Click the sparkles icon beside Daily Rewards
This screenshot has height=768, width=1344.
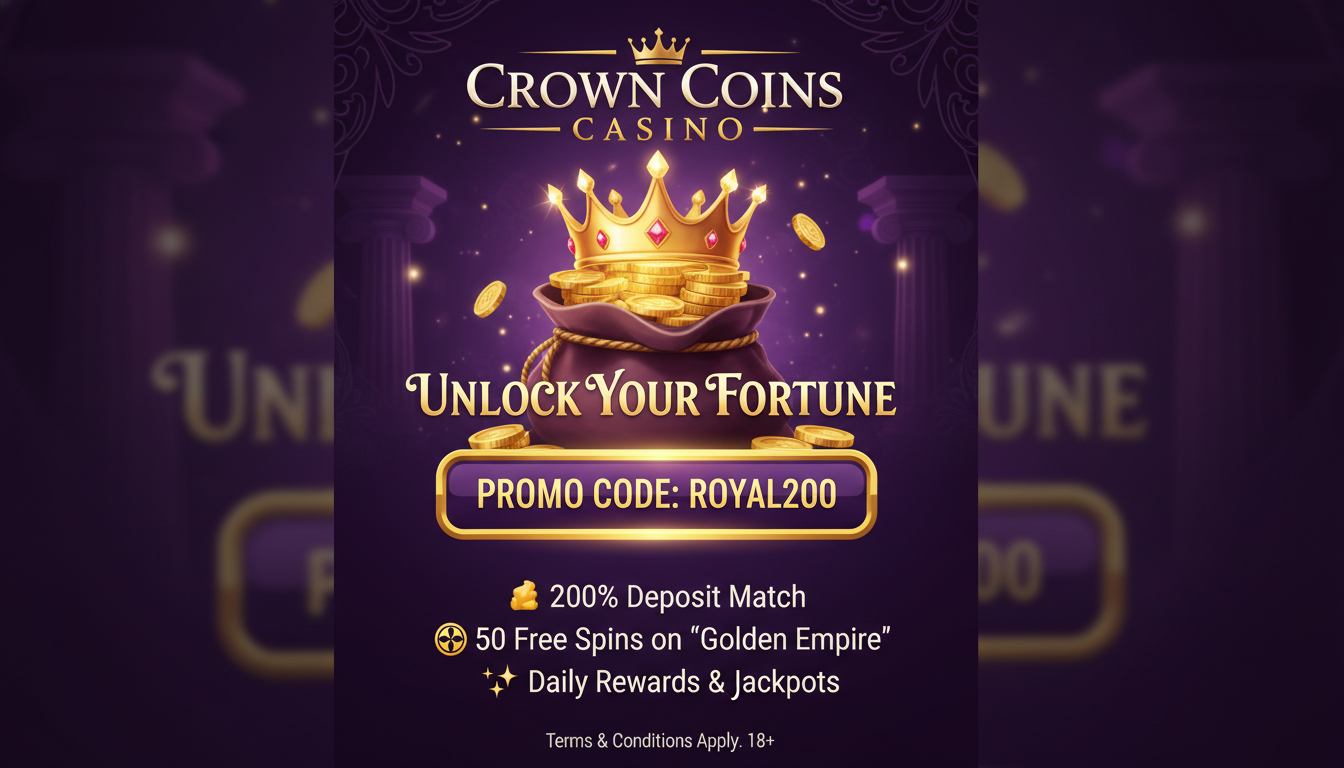click(x=499, y=680)
